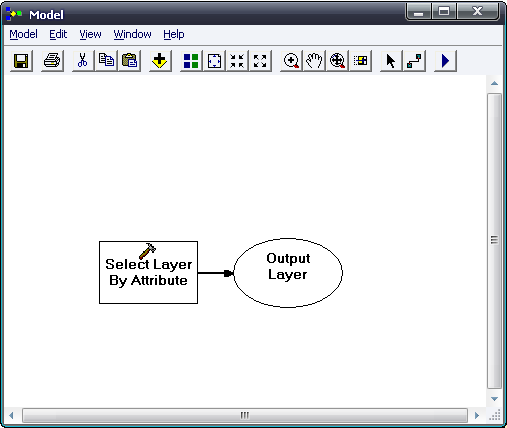
Task: Close the Model window
Action: tap(478, 12)
